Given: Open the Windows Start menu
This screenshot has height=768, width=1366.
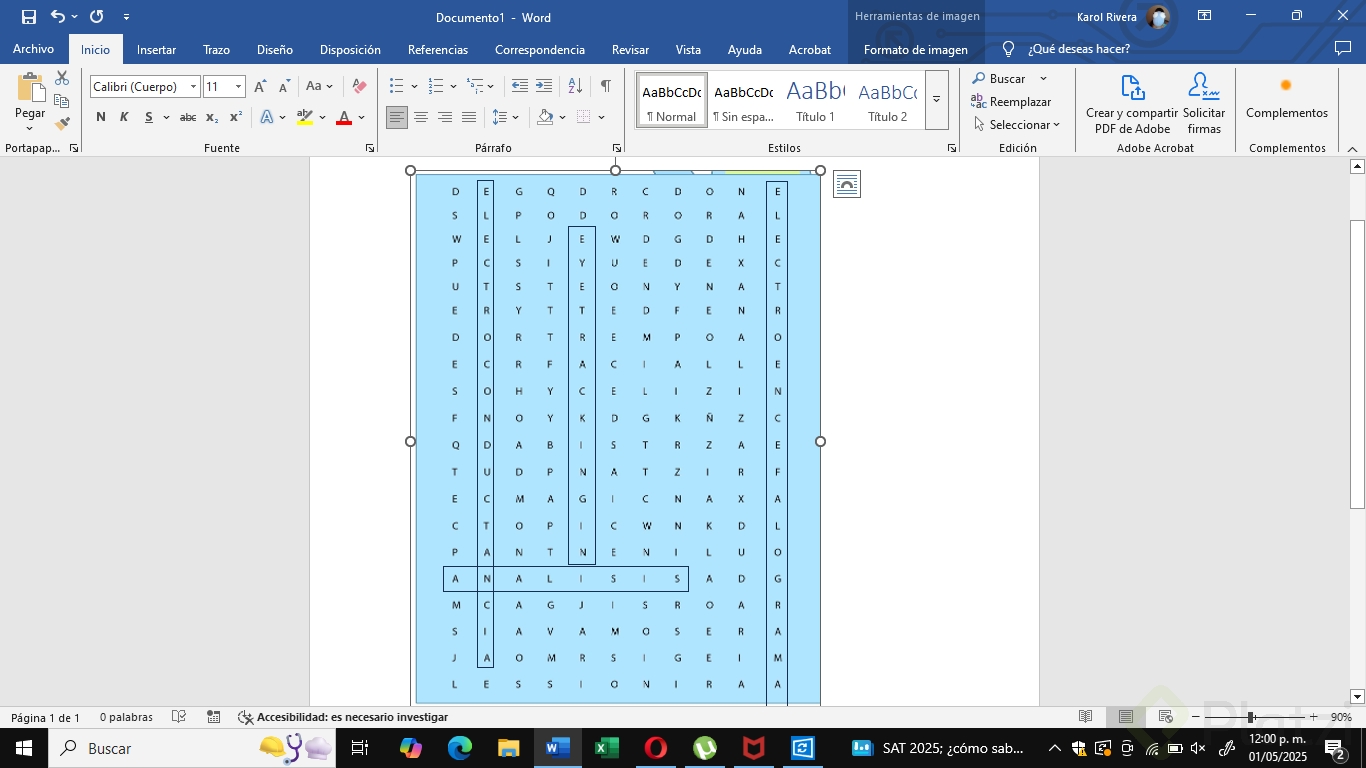Looking at the screenshot, I should pos(23,748).
